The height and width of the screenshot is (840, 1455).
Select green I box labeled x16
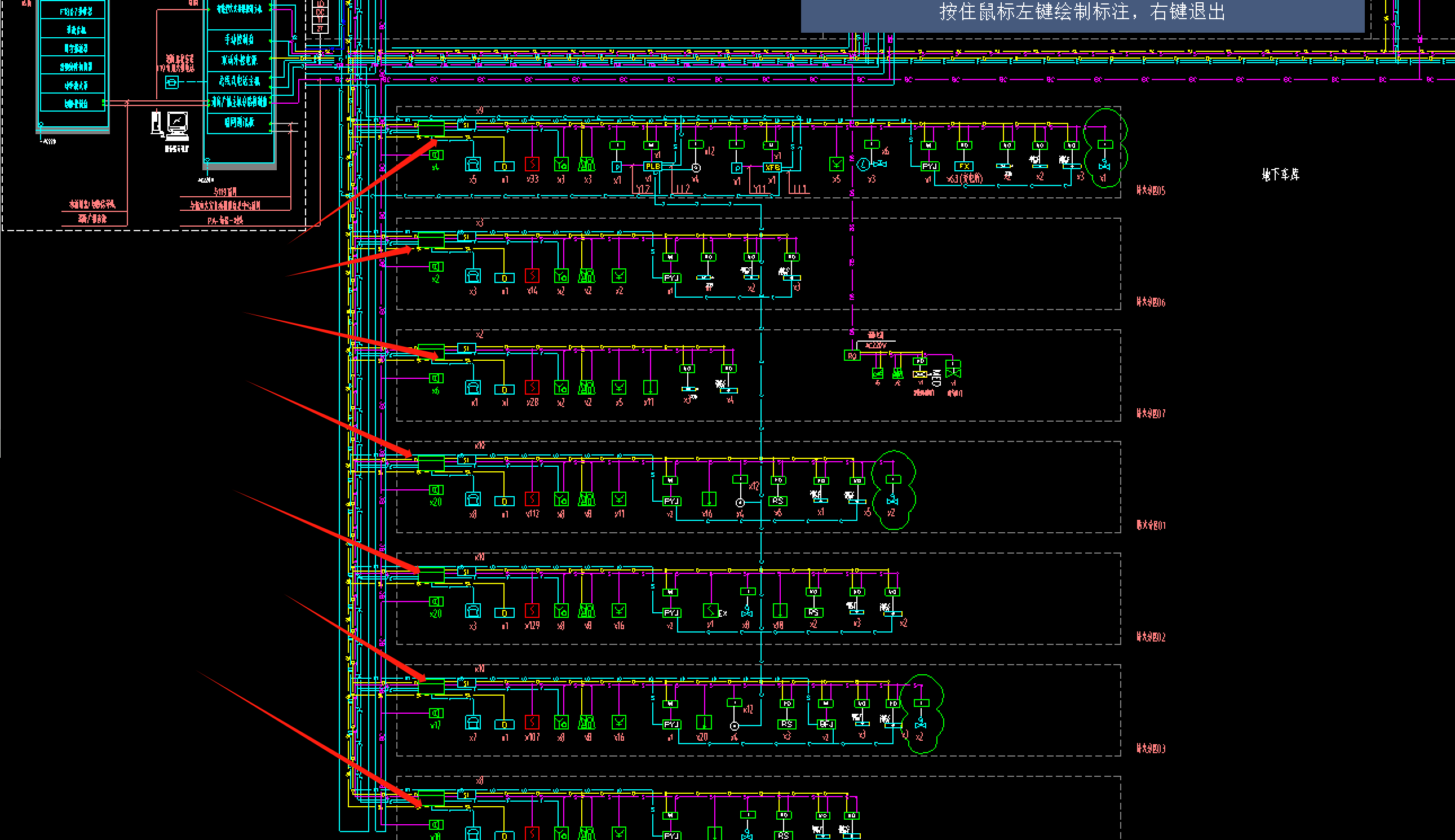point(709,499)
